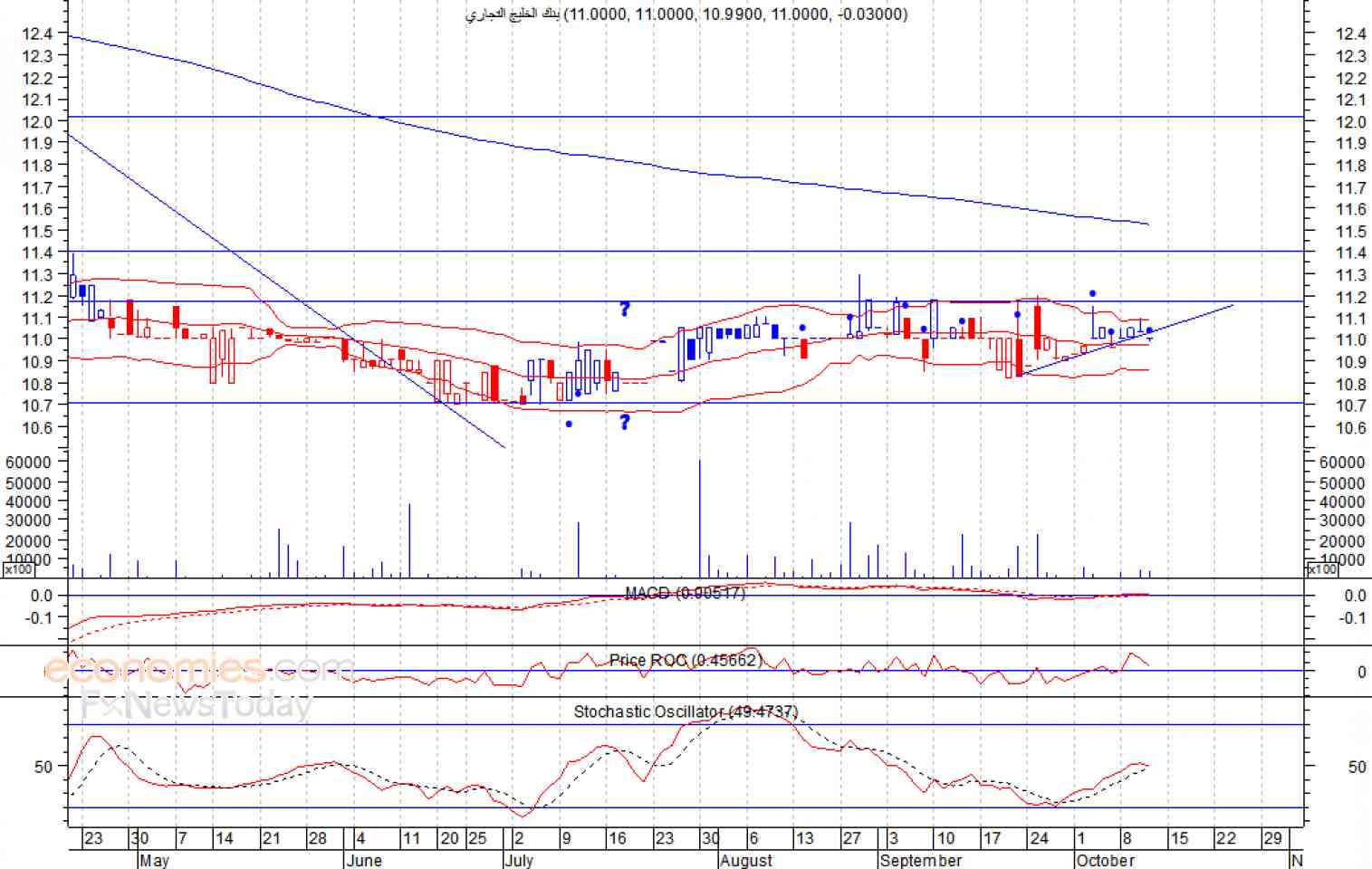Click the 0 value on Price ROC axis
Image resolution: width=1372 pixels, height=869 pixels.
point(1361,672)
